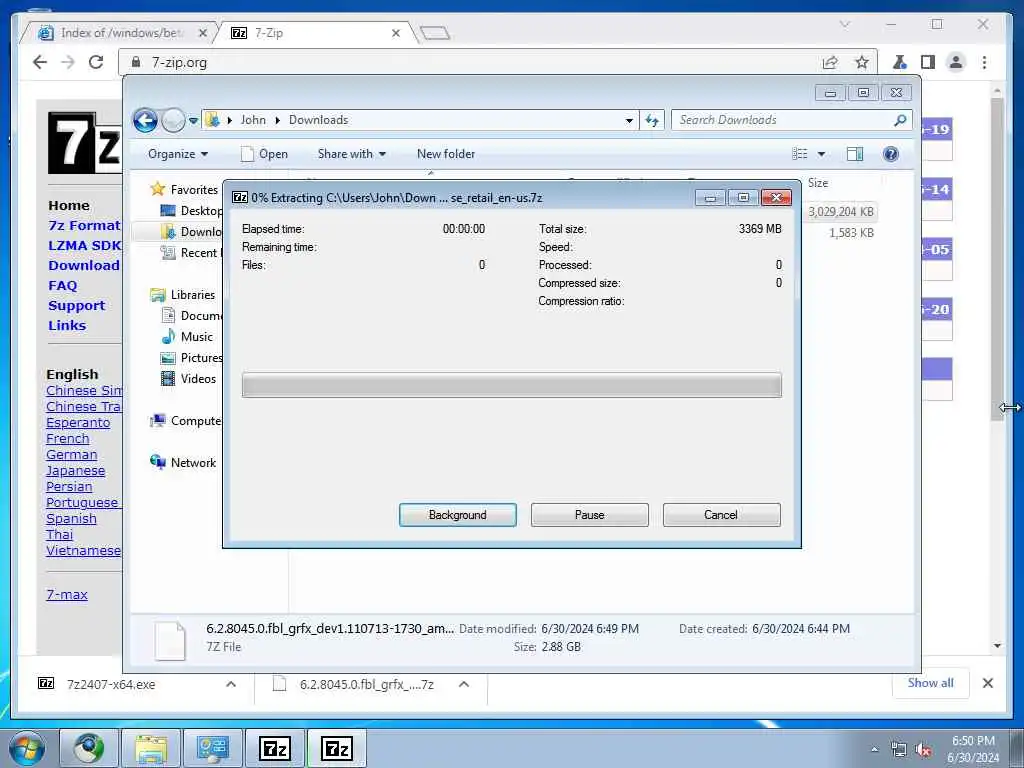Click Open in Explorer toolbar
Screen dimensions: 1024x768
(264, 154)
